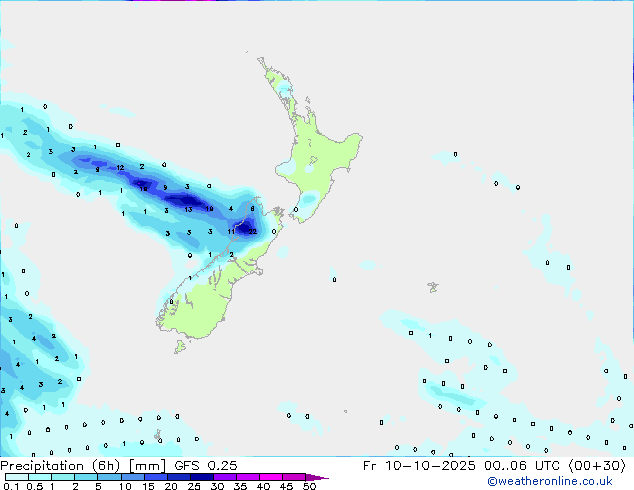634x490 pixels.
Task: Click the dark navy 25–30 mm legend swatch
Action: tap(201, 477)
